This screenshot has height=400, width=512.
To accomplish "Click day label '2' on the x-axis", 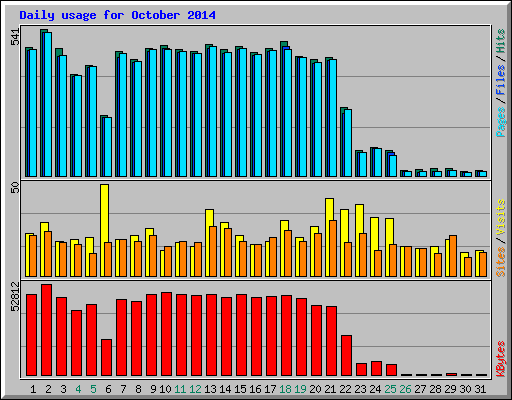I will pyautogui.click(x=48, y=389).
